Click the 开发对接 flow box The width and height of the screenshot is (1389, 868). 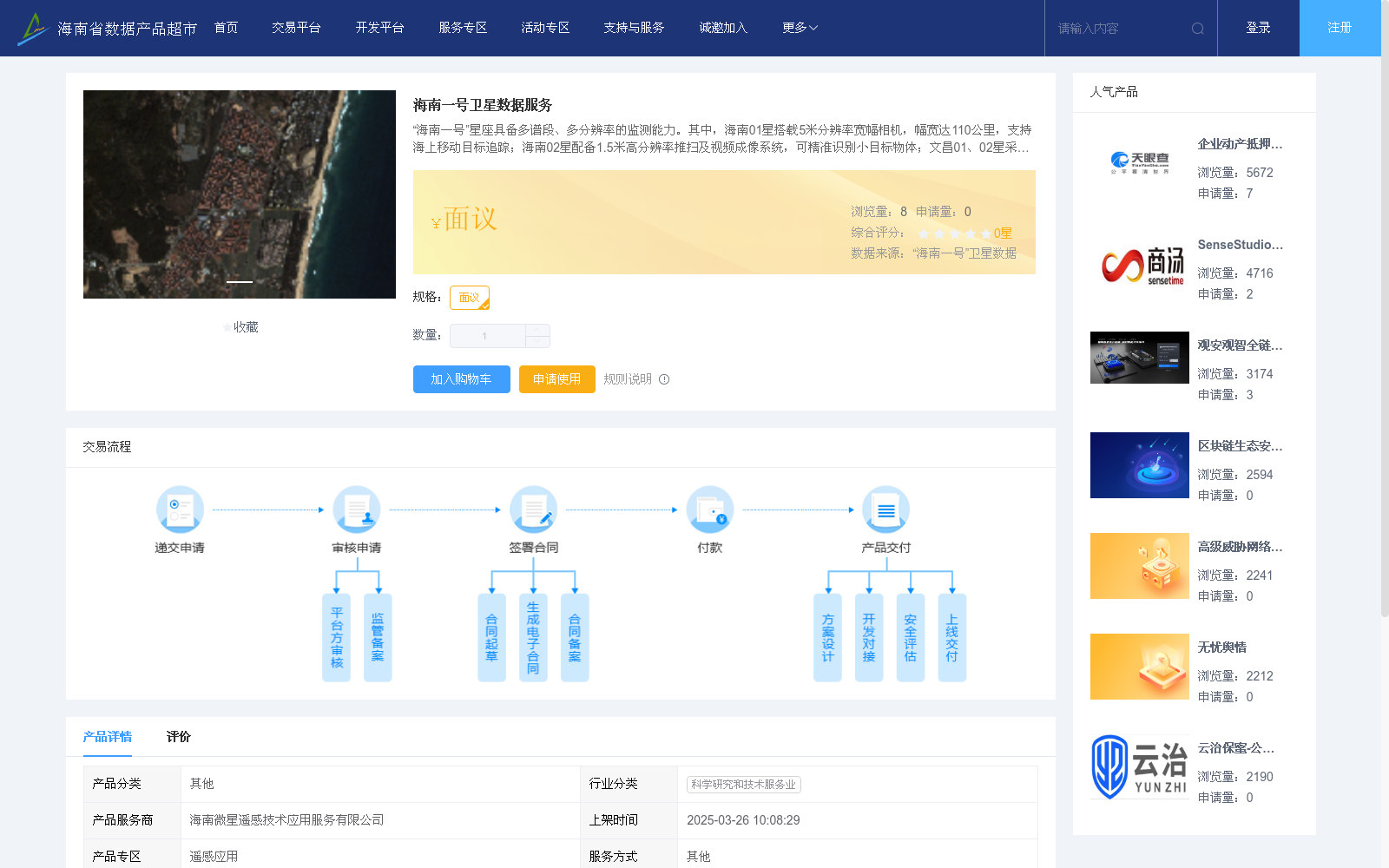click(x=869, y=637)
